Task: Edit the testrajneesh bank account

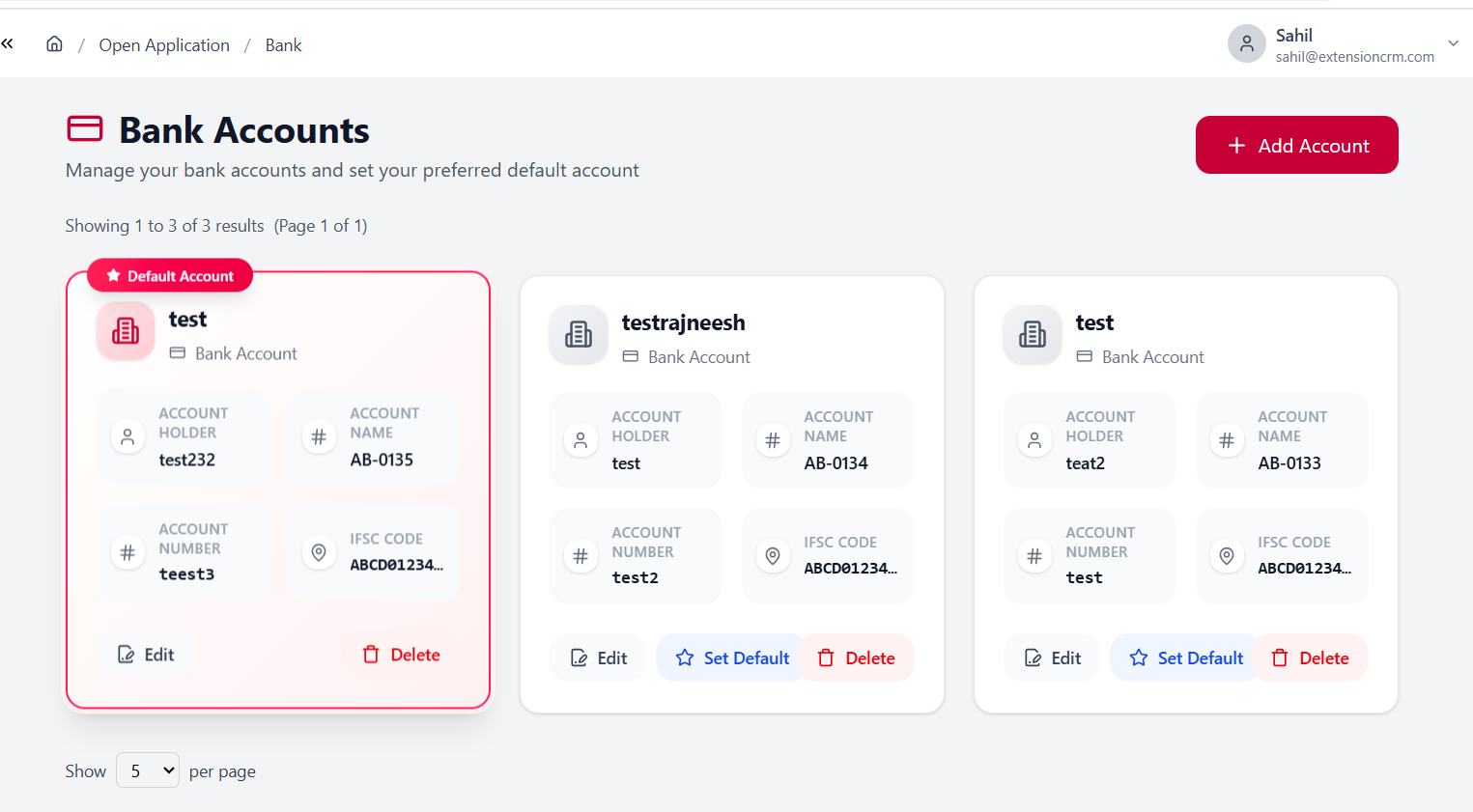Action: (599, 658)
